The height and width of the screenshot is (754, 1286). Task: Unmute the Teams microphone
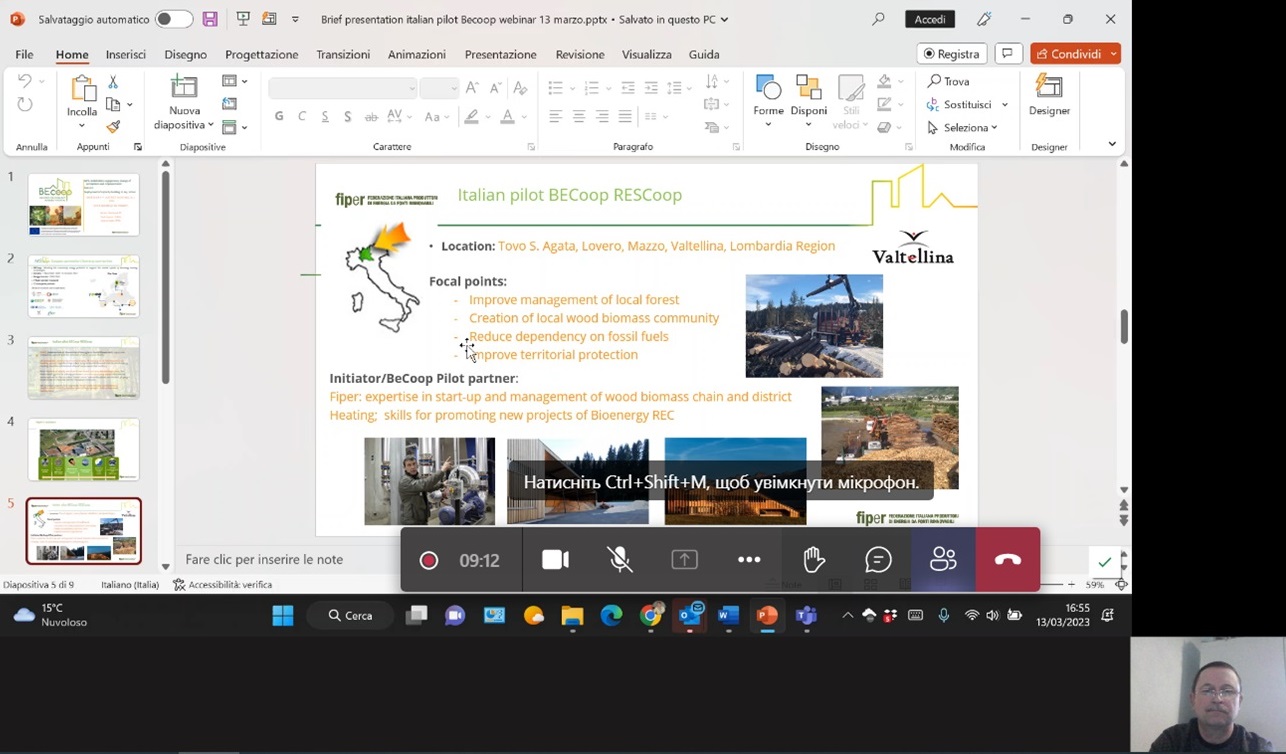(620, 560)
